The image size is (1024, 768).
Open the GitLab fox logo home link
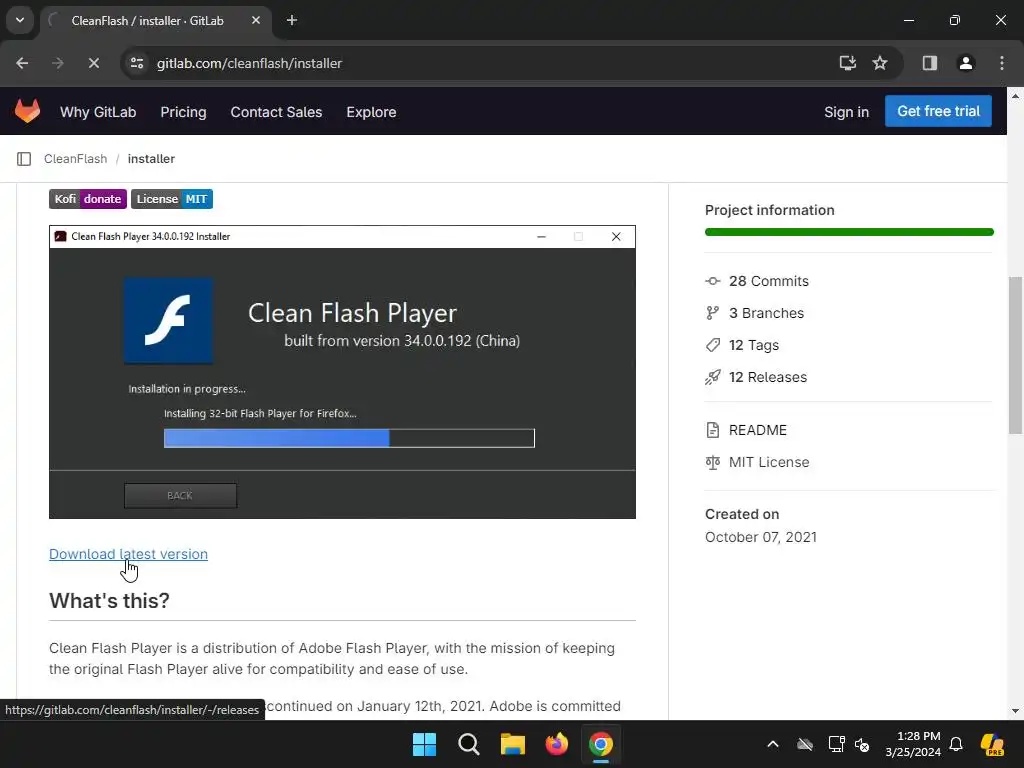(27, 111)
